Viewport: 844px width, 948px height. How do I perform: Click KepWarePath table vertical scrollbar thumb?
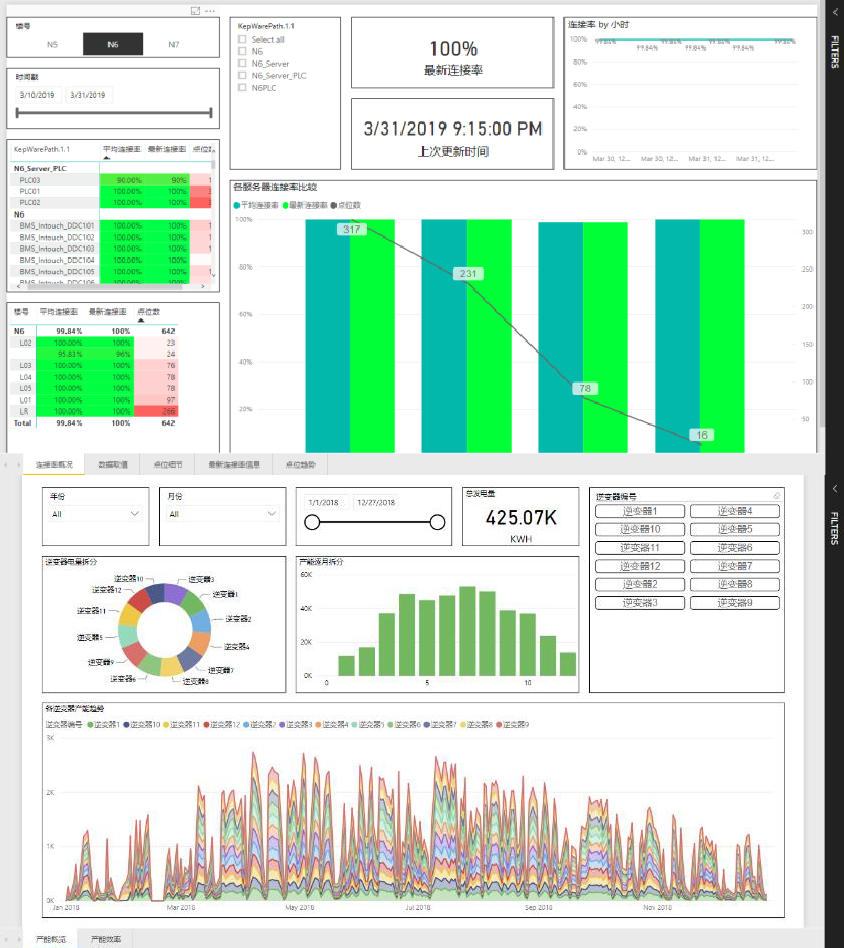(213, 162)
